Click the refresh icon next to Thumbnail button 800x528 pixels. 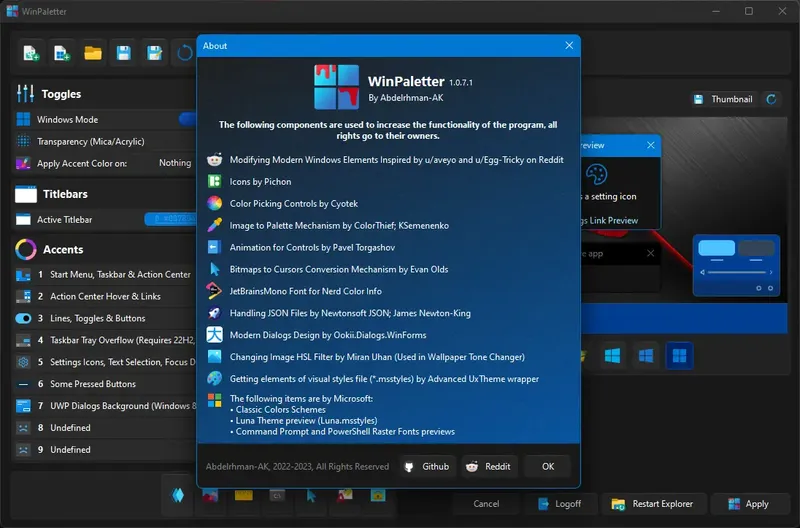pyautogui.click(x=771, y=99)
